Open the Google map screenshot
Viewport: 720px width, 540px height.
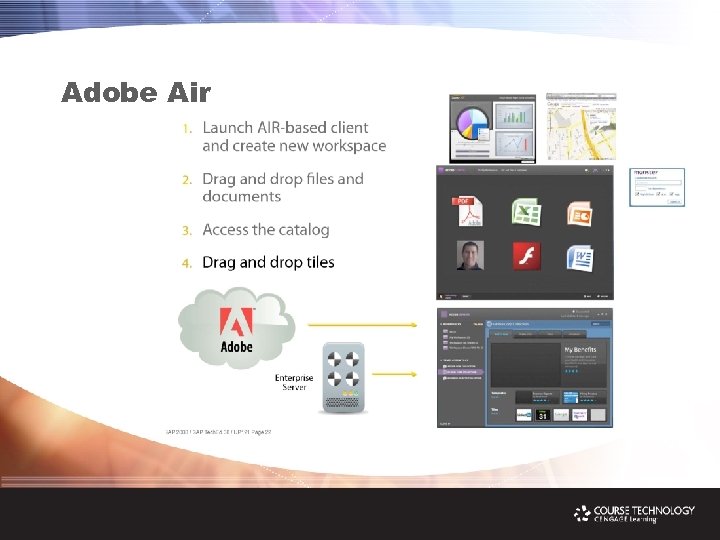(581, 127)
